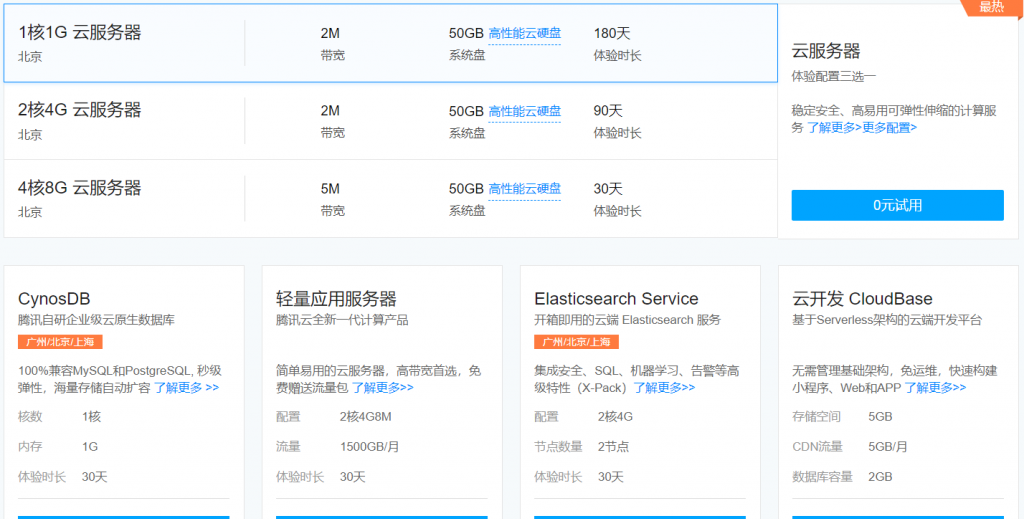Click the 2核4G8M configuration value
Viewport: 1024px width, 519px height.
click(x=366, y=417)
